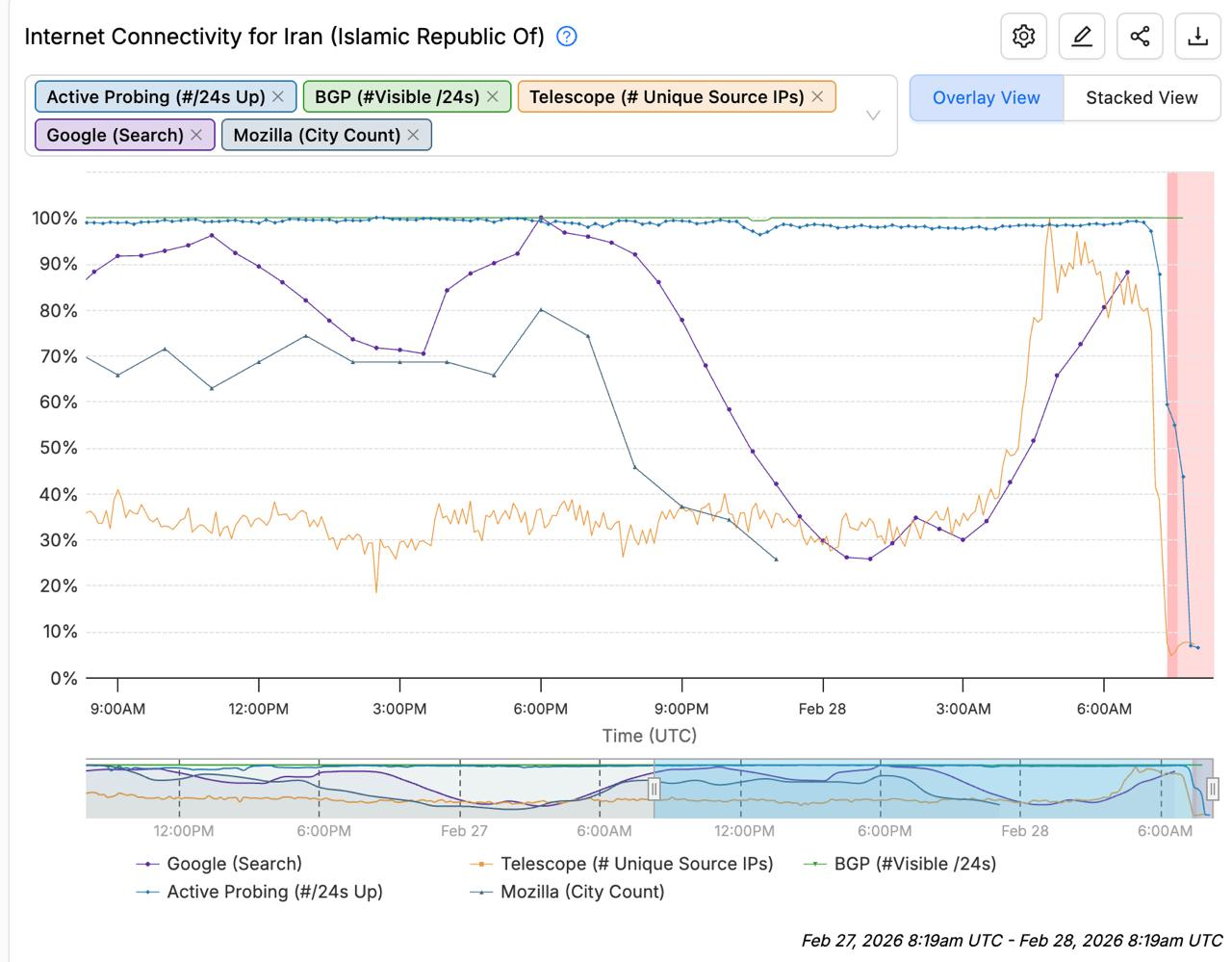Toggle BGP (#Visible /24s) legend entry

(914, 864)
